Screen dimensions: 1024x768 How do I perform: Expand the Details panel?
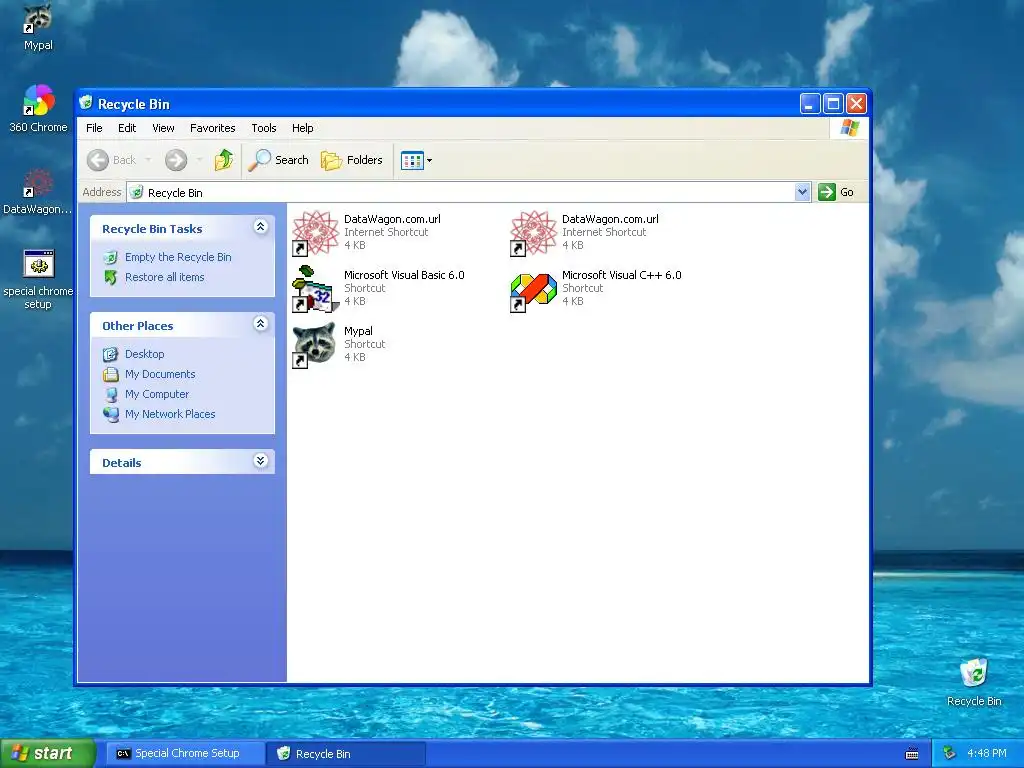point(260,460)
